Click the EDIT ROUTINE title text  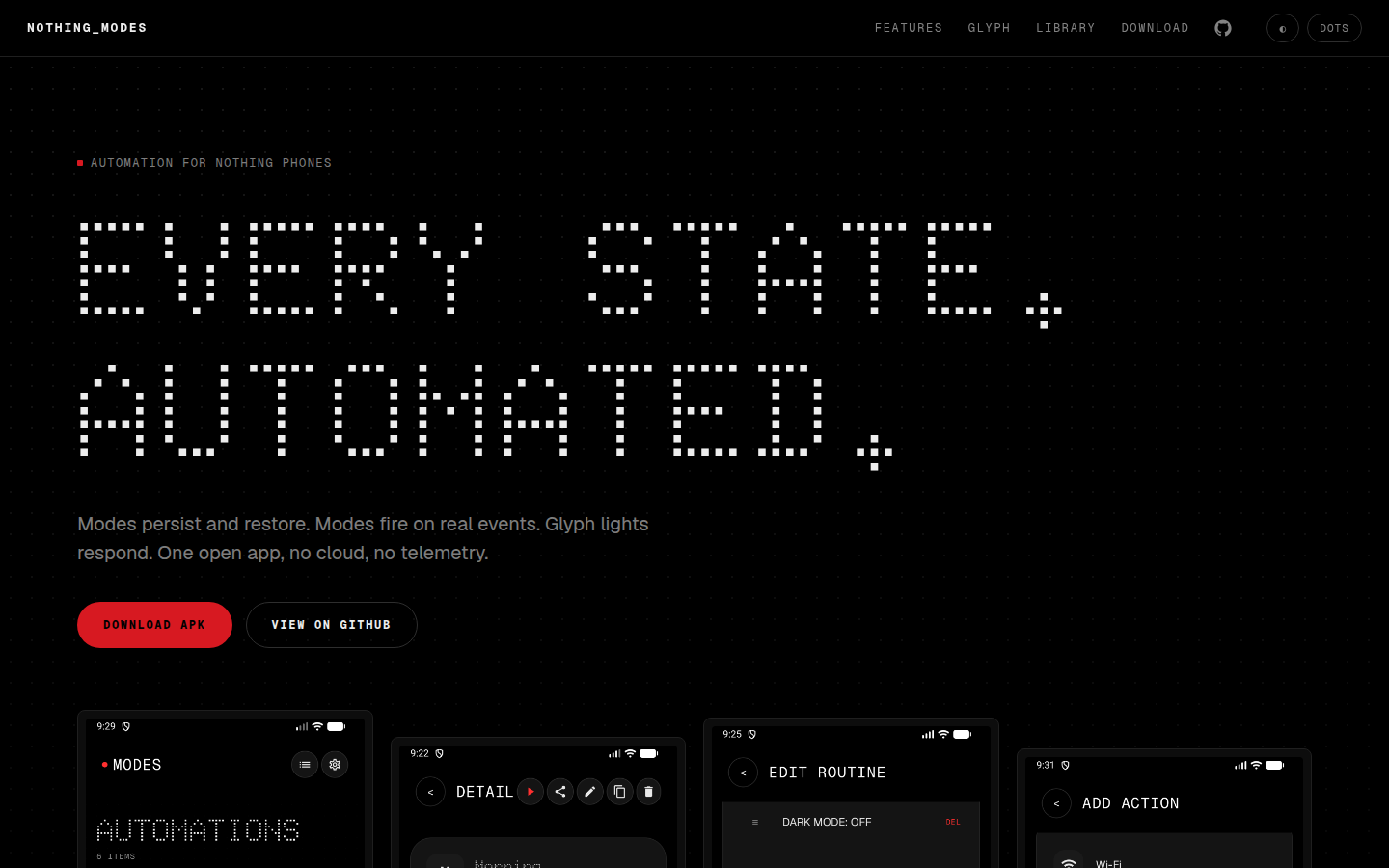tap(827, 773)
